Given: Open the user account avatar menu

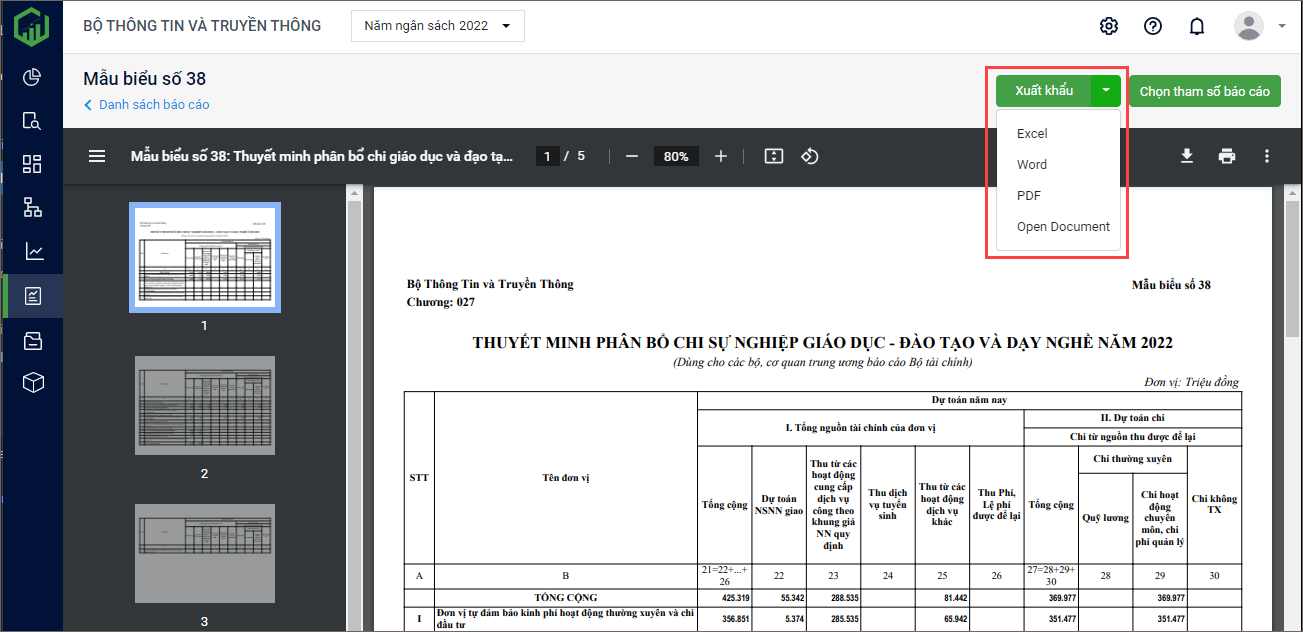Looking at the screenshot, I should [1249, 26].
